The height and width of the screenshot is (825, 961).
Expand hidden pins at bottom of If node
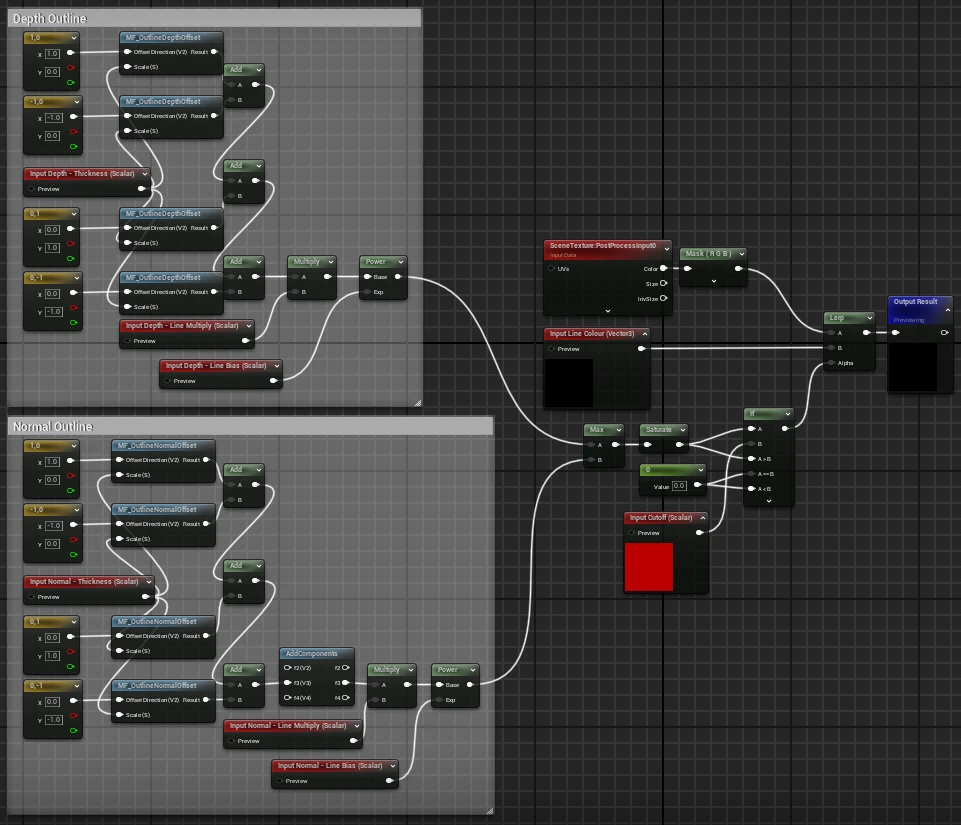pyautogui.click(x=769, y=501)
